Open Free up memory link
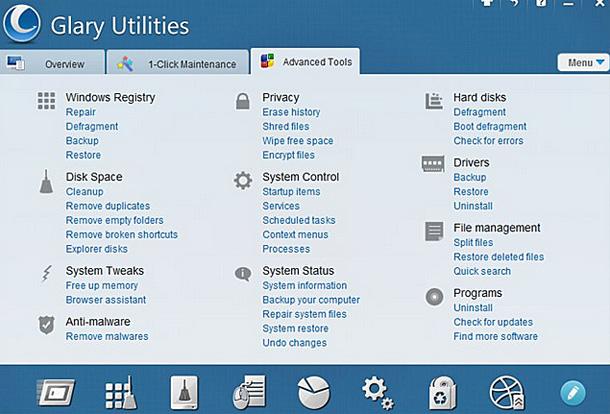Image resolution: width=610 pixels, height=414 pixels. tap(102, 286)
